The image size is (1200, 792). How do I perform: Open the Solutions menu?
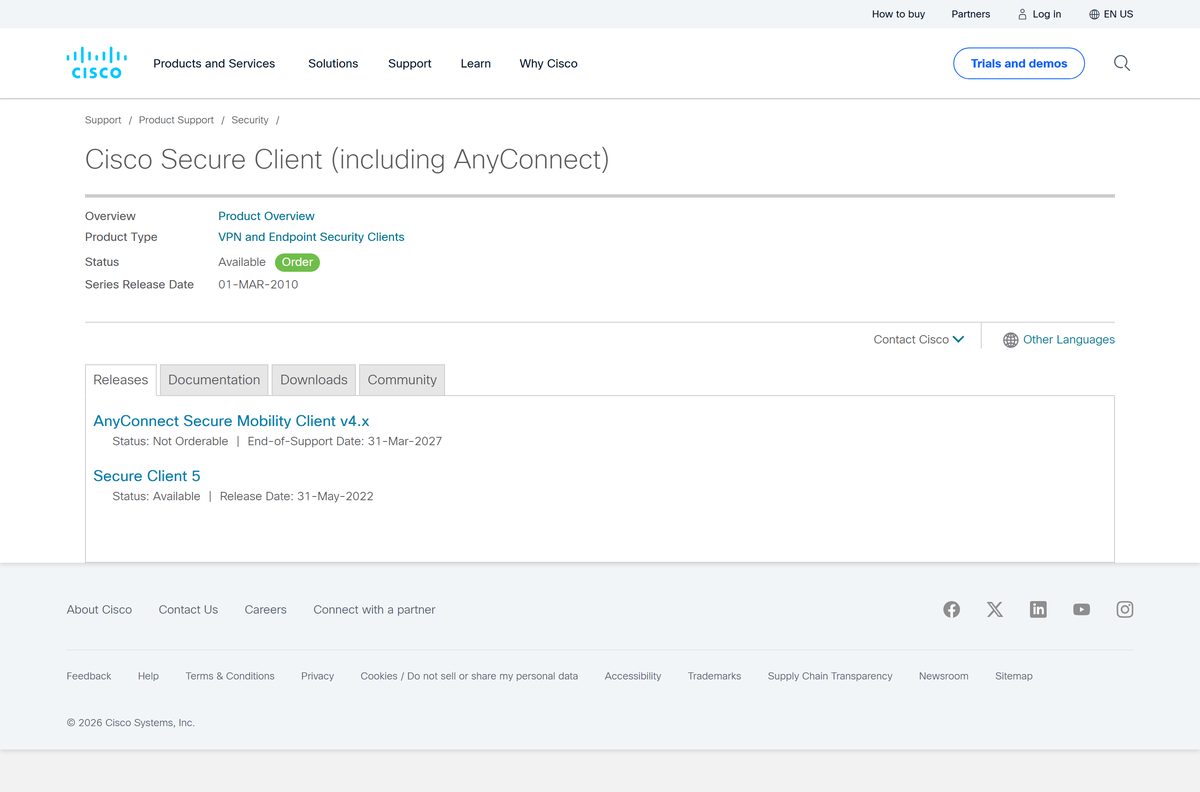333,63
